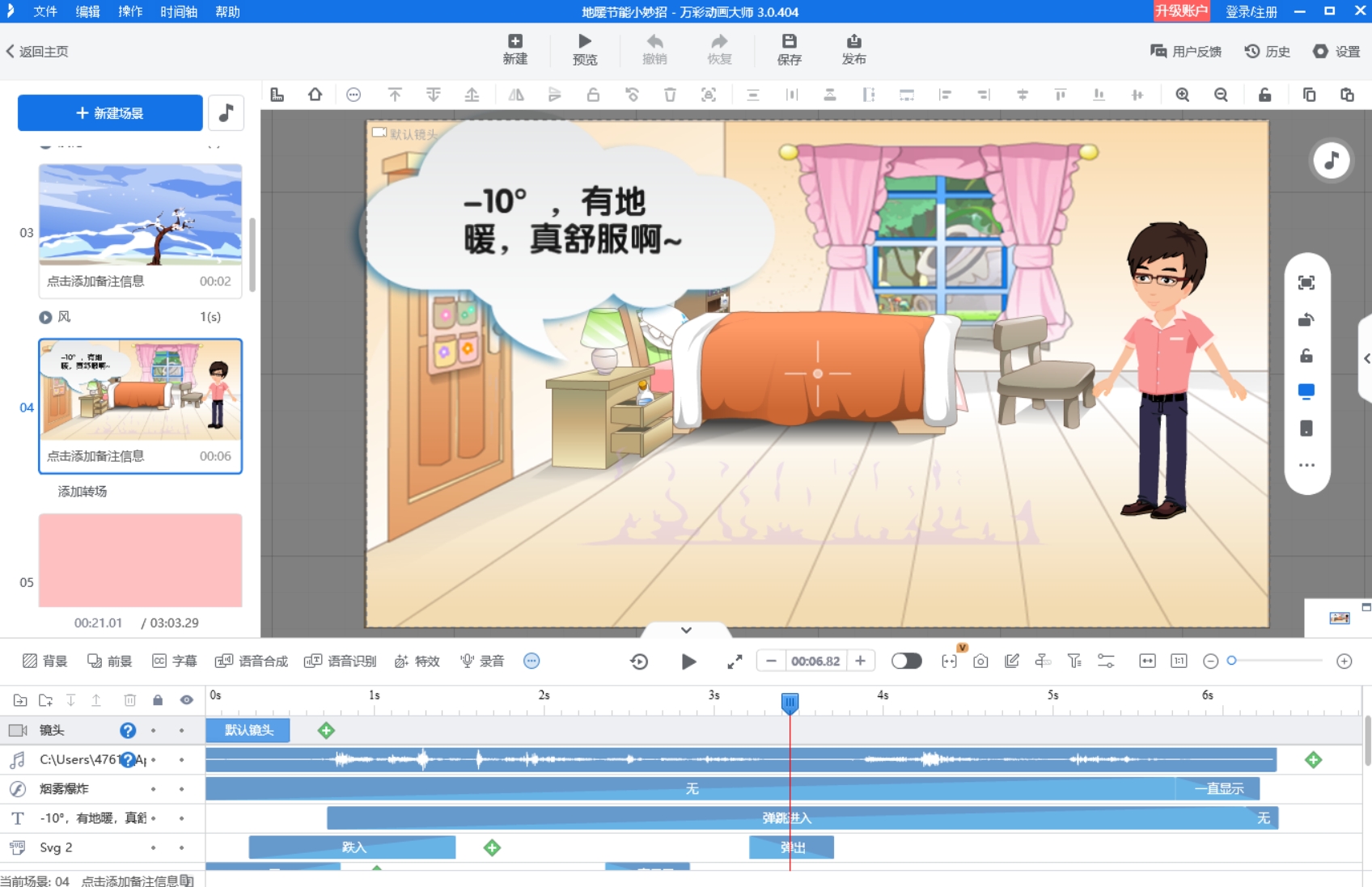
Task: Increase scene duration with plus button
Action: pyautogui.click(x=861, y=661)
